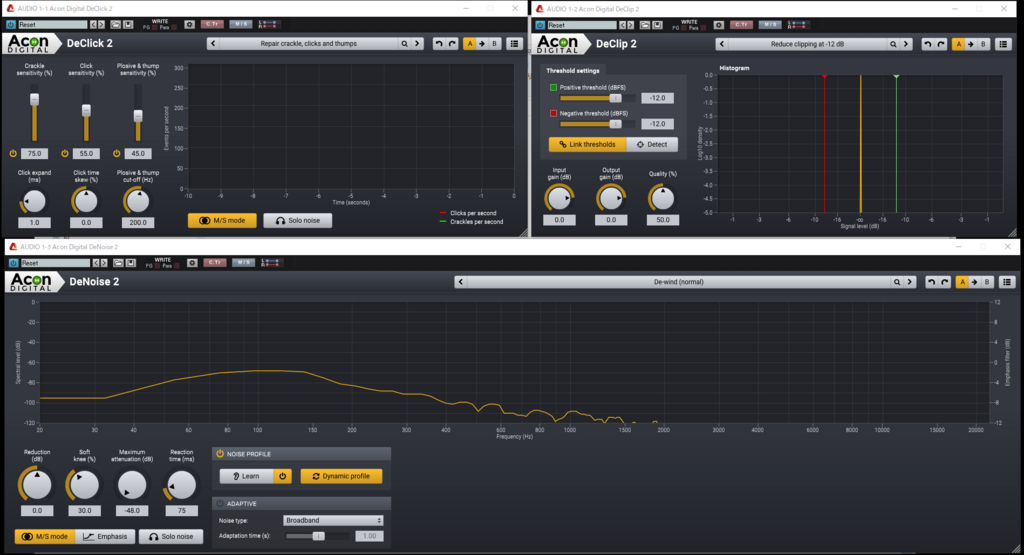
Task: Open the load preset folder icon in DeClip 2 host bar
Action: click(x=645, y=25)
